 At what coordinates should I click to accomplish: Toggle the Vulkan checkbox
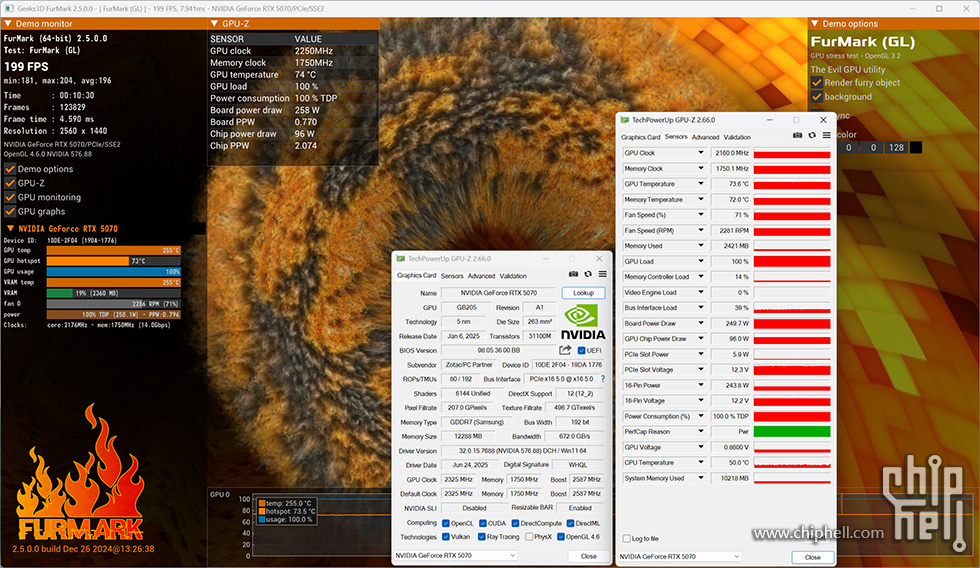click(x=446, y=537)
